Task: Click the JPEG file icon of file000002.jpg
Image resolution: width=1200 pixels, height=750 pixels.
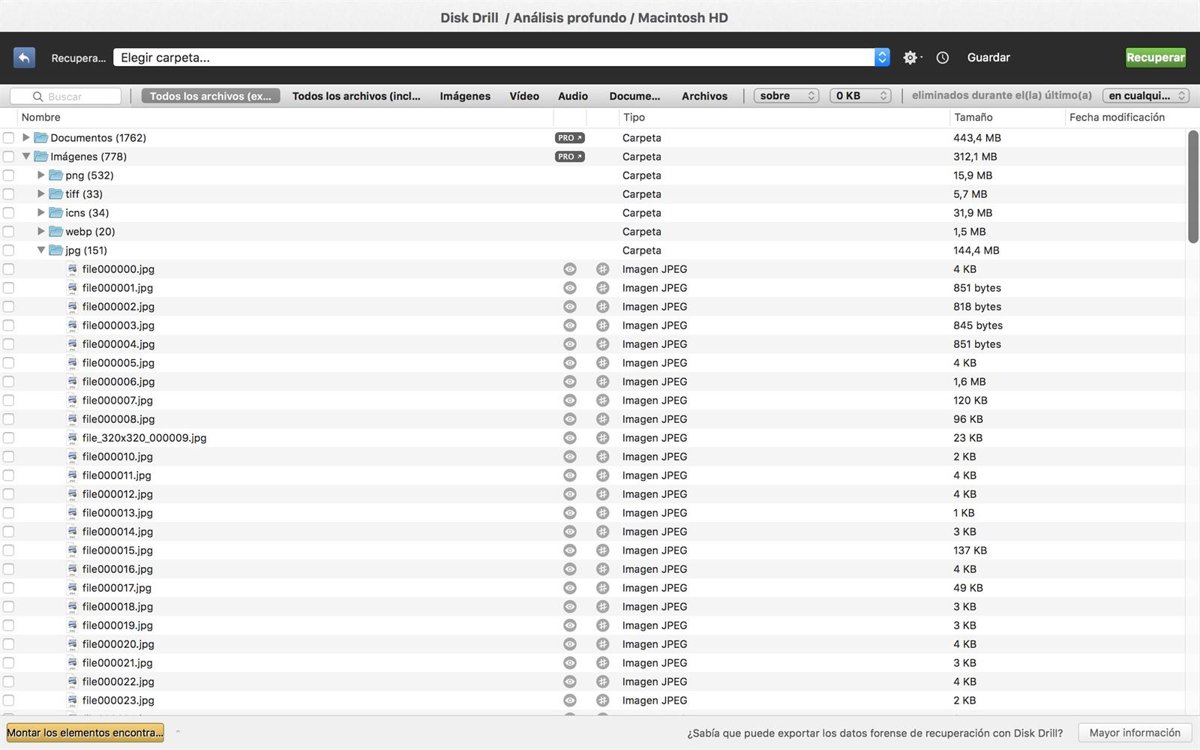Action: pos(72,307)
